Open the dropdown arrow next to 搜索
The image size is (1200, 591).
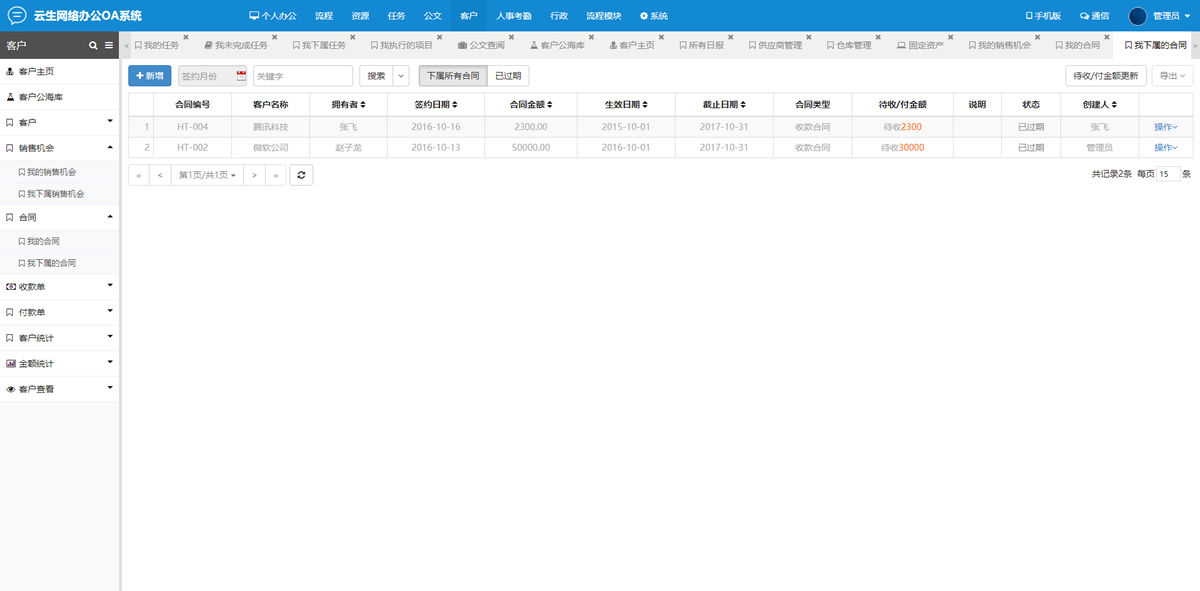pos(401,76)
